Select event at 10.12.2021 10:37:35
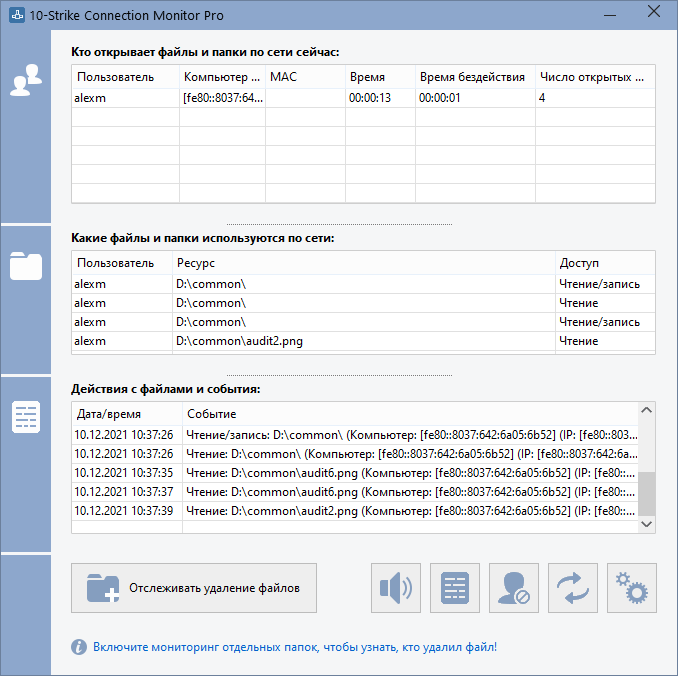Viewport: 678px width, 676px height. [x=355, y=473]
